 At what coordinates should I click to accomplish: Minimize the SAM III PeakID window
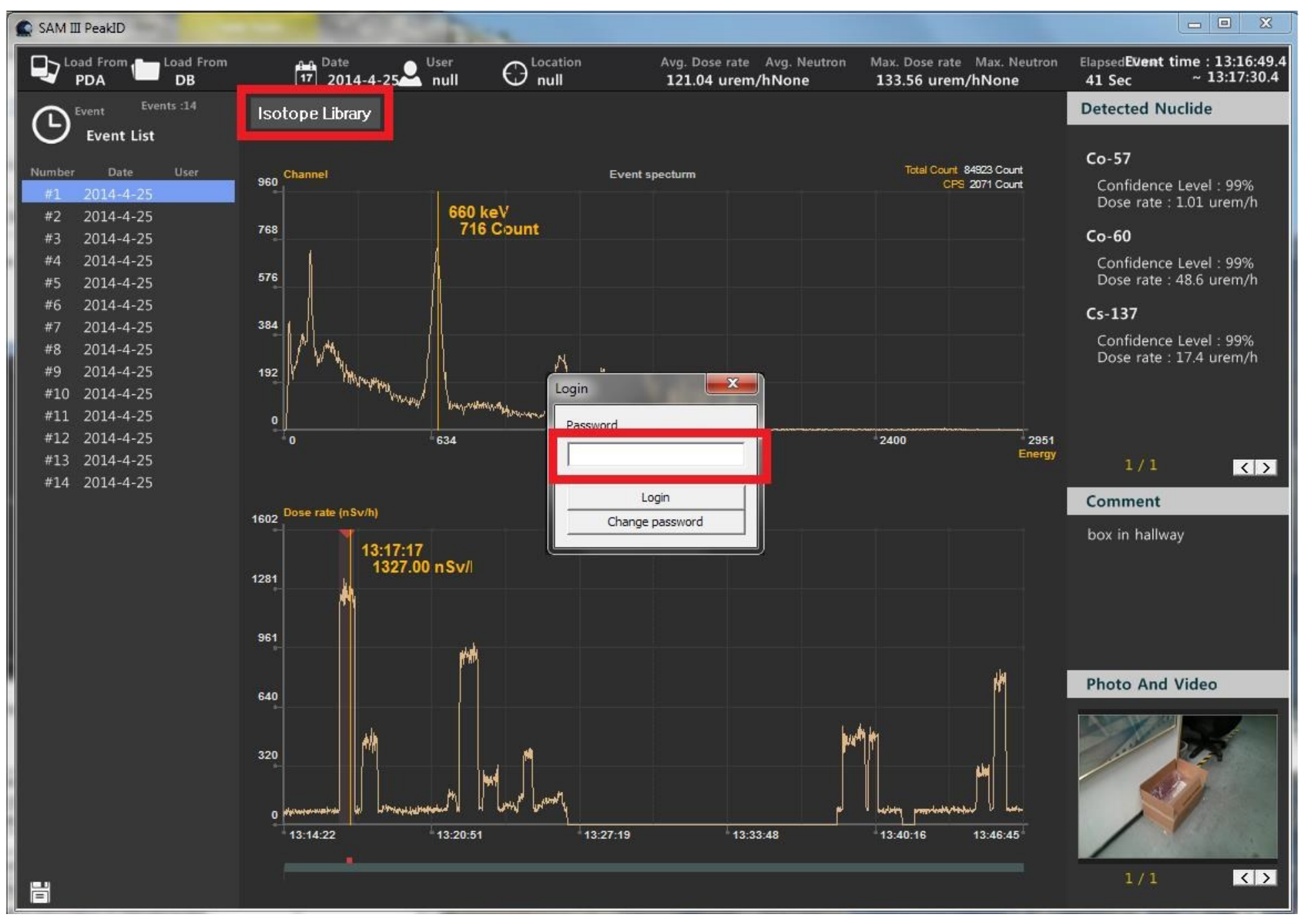1194,24
